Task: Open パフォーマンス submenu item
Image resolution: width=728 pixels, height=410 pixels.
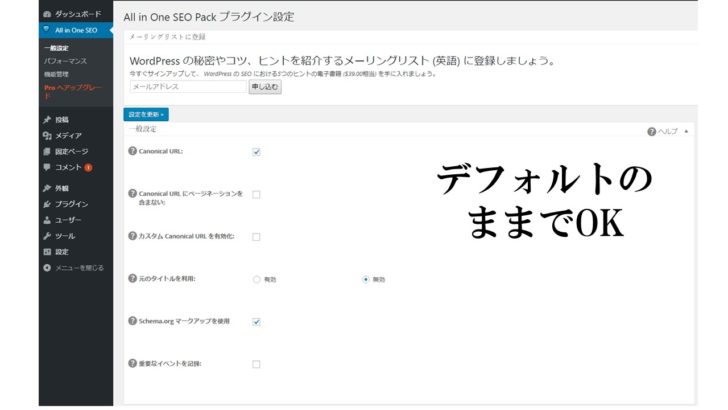Action: coord(65,61)
